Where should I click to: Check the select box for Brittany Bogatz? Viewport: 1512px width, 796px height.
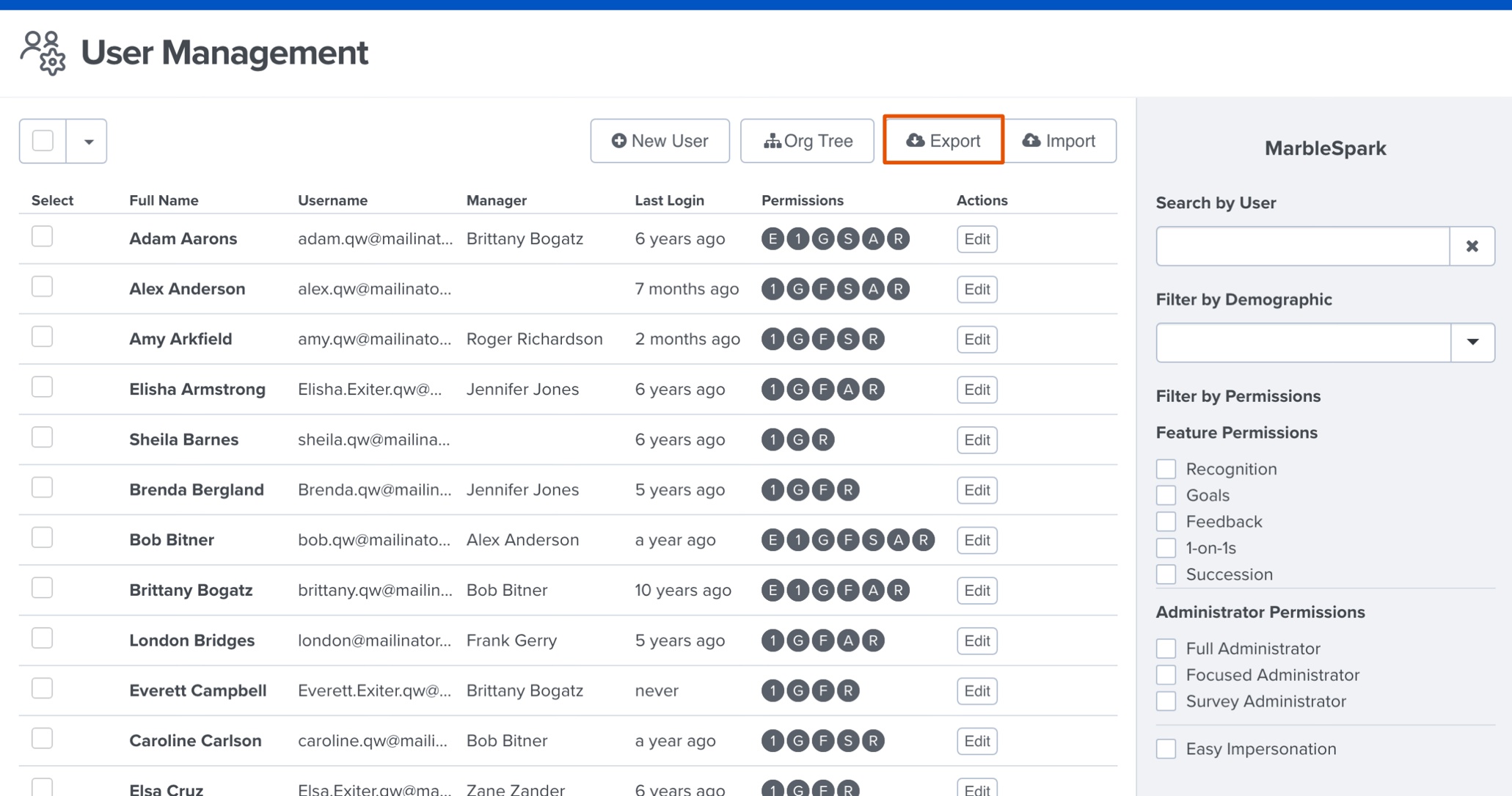42,588
